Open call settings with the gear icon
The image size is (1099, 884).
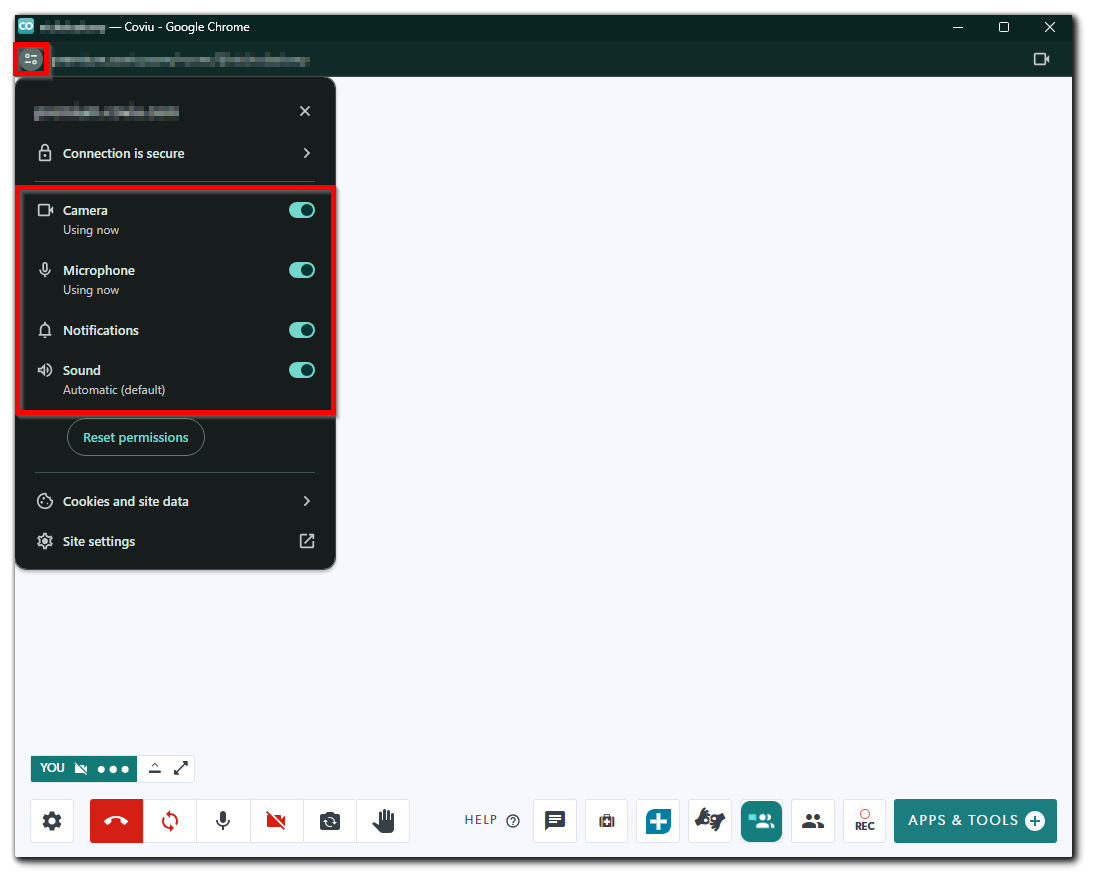click(x=52, y=821)
